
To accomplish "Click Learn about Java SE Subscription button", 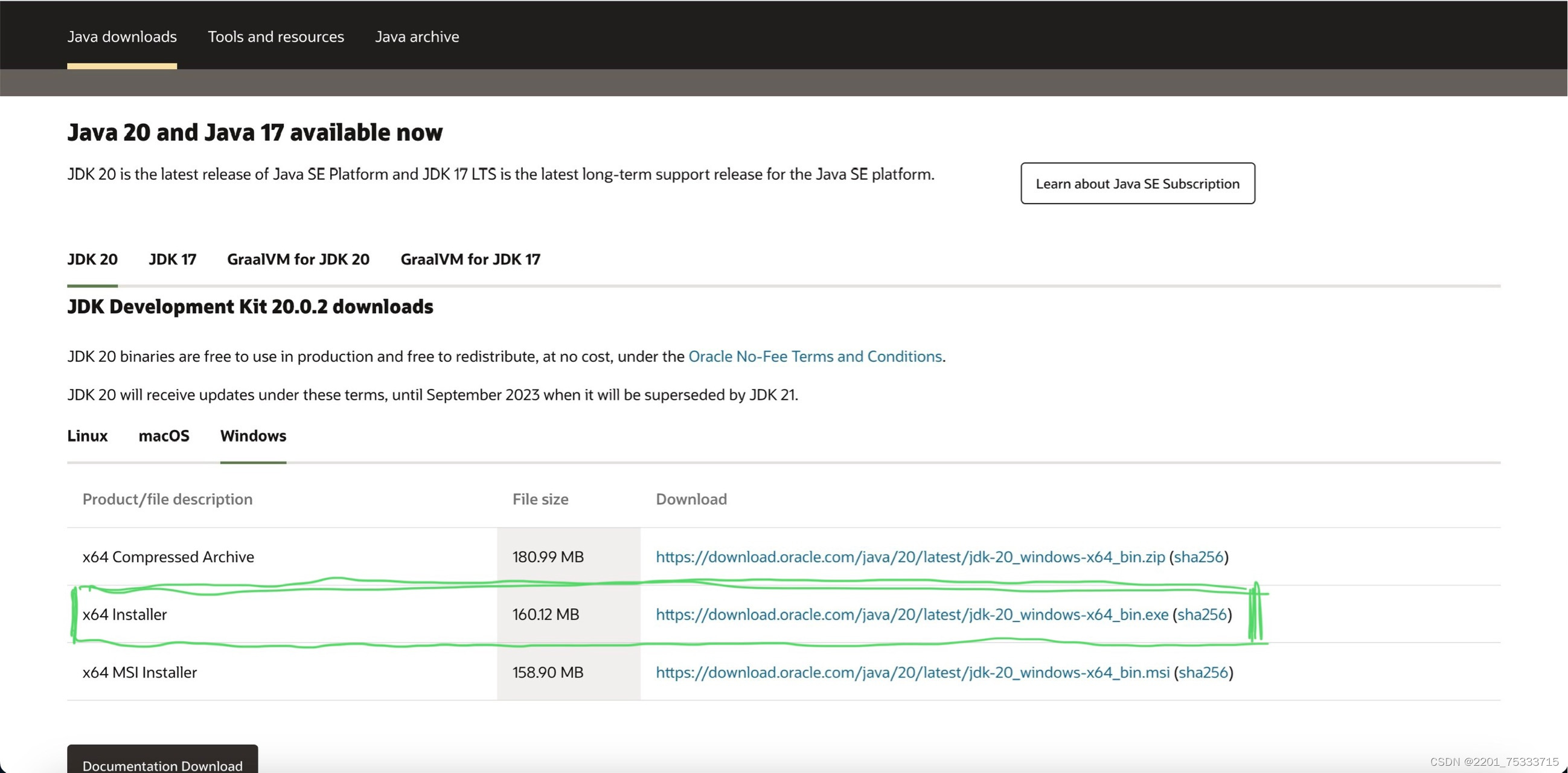I will pos(1138,183).
